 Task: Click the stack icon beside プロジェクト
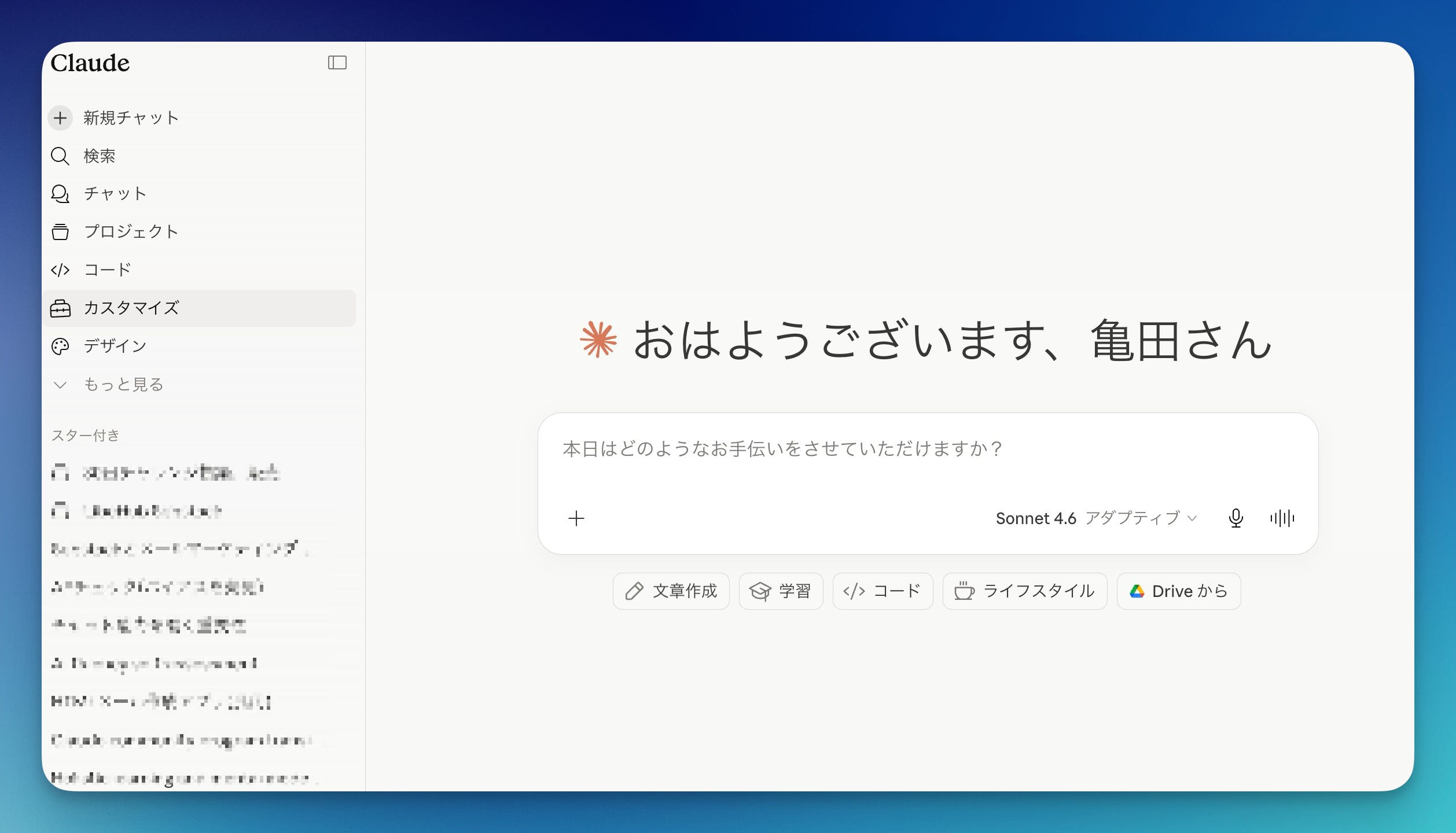pyautogui.click(x=60, y=232)
